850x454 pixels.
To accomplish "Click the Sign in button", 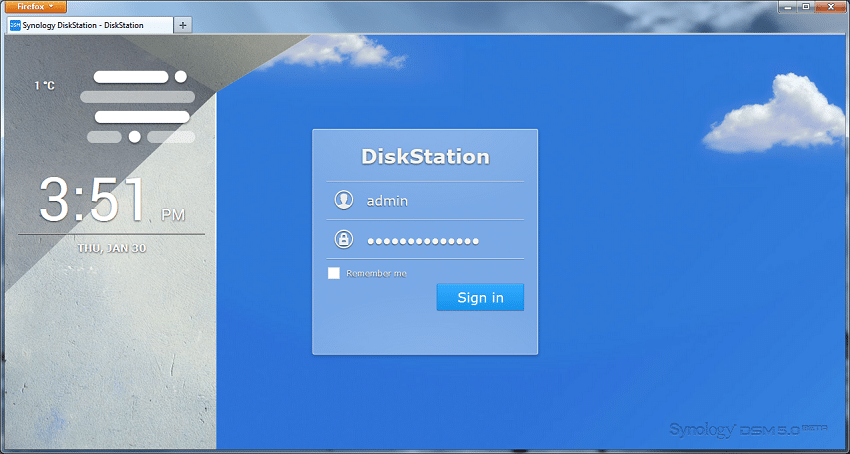I will [480, 297].
